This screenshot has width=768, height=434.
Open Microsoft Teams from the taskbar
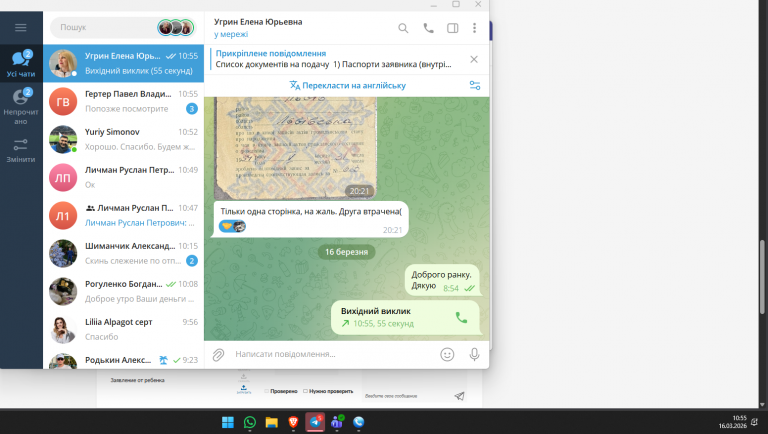point(337,422)
